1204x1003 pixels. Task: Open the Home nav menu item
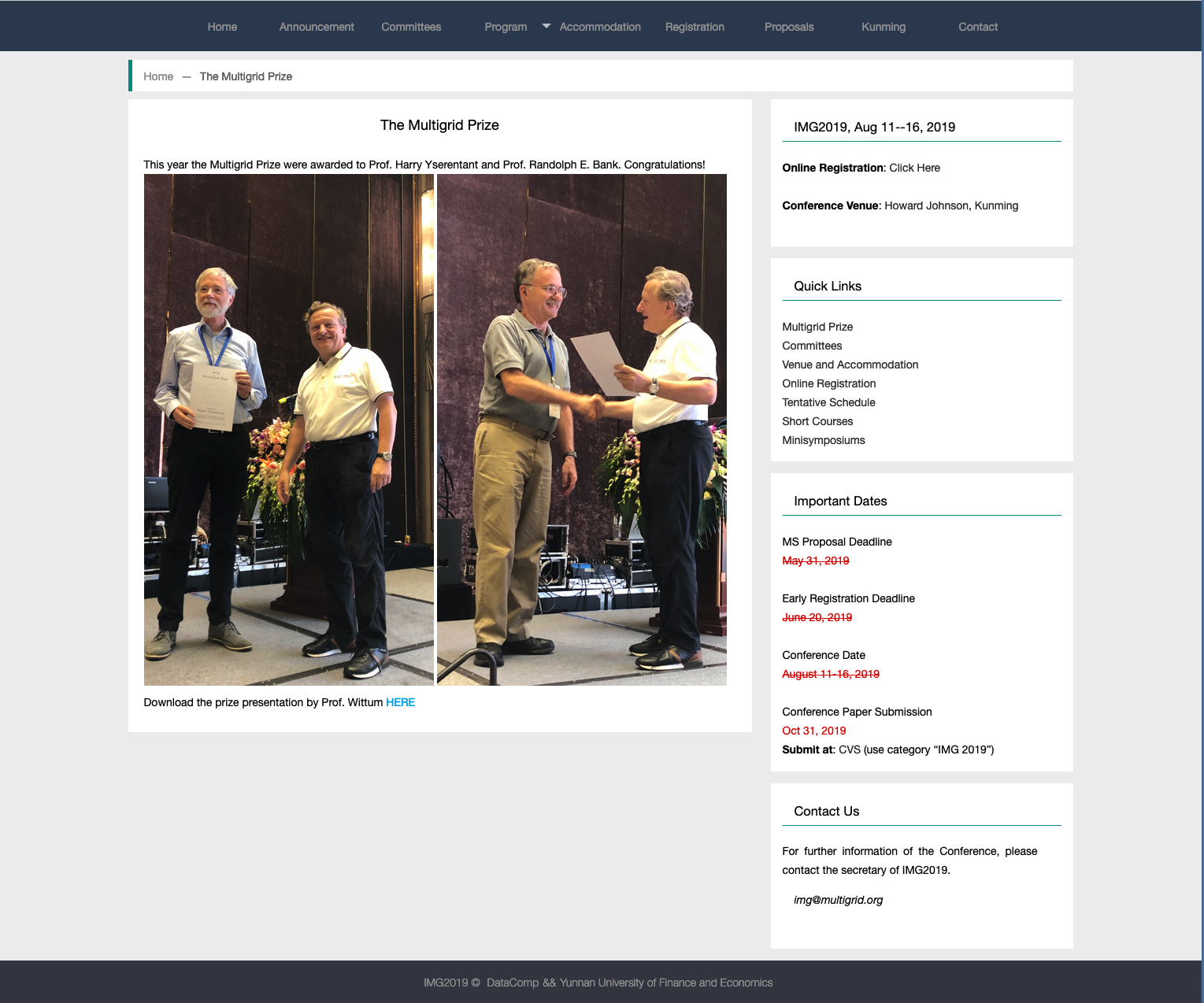[x=222, y=27]
